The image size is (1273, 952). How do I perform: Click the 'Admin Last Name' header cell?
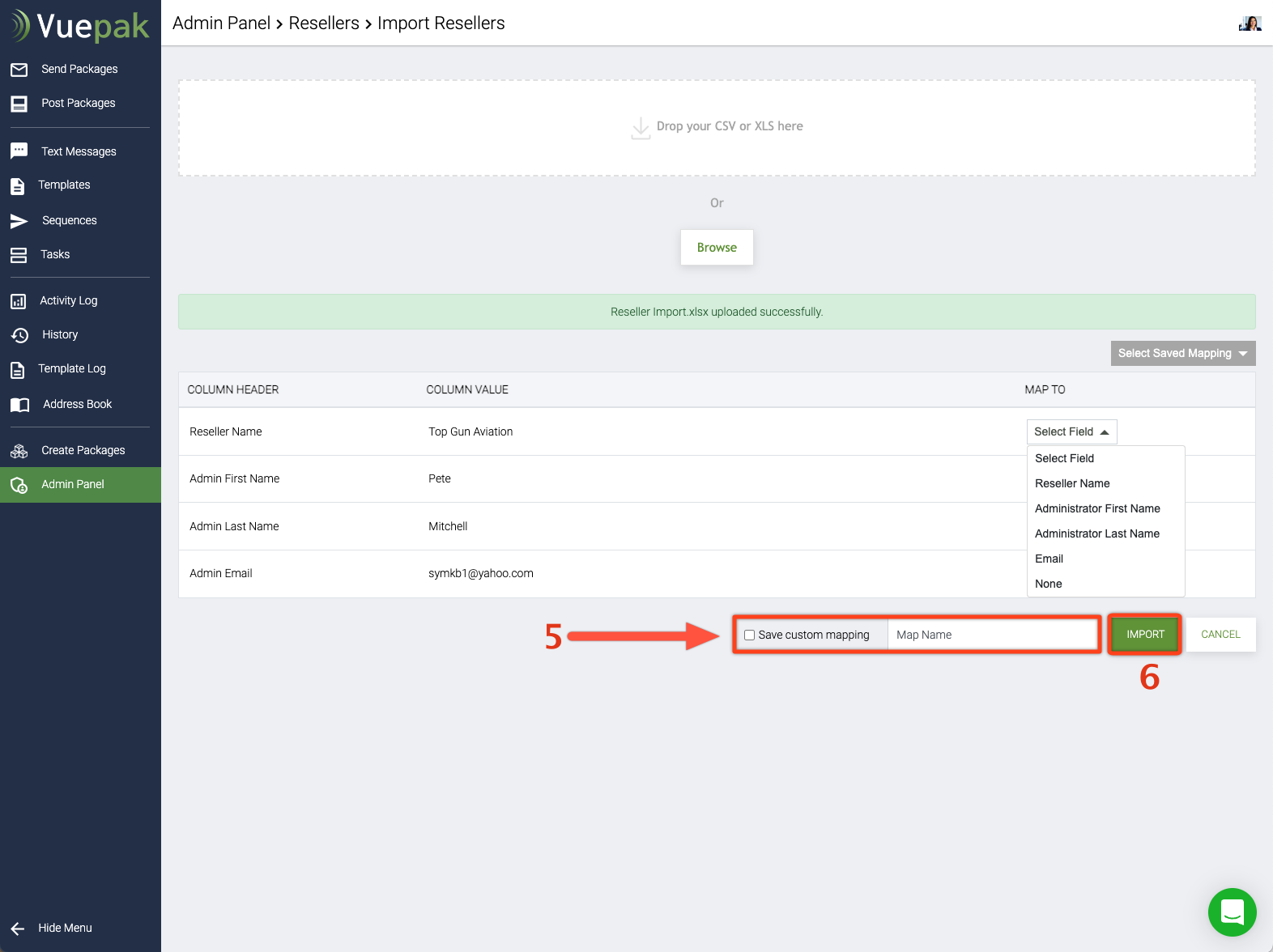coord(234,526)
